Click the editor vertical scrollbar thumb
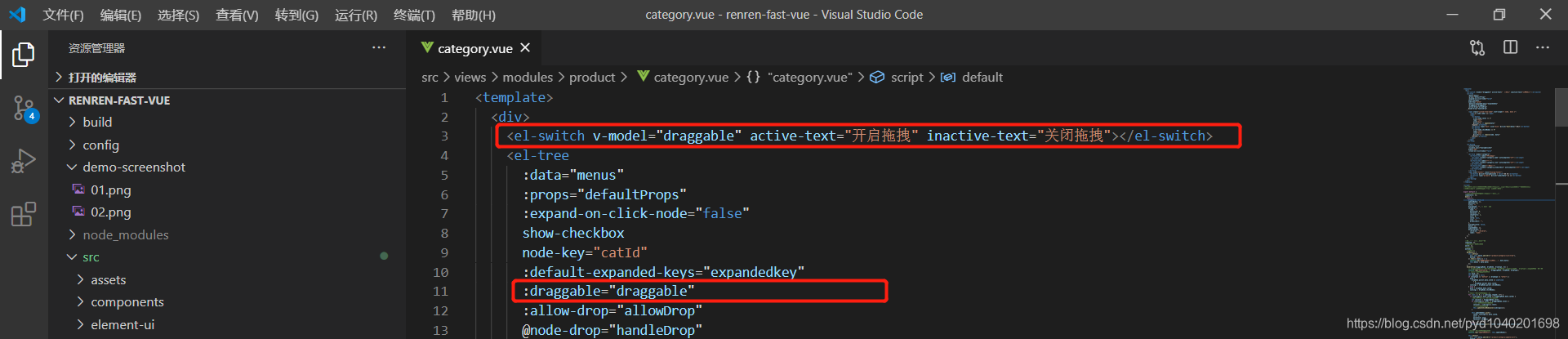1568x339 pixels. point(1561,106)
